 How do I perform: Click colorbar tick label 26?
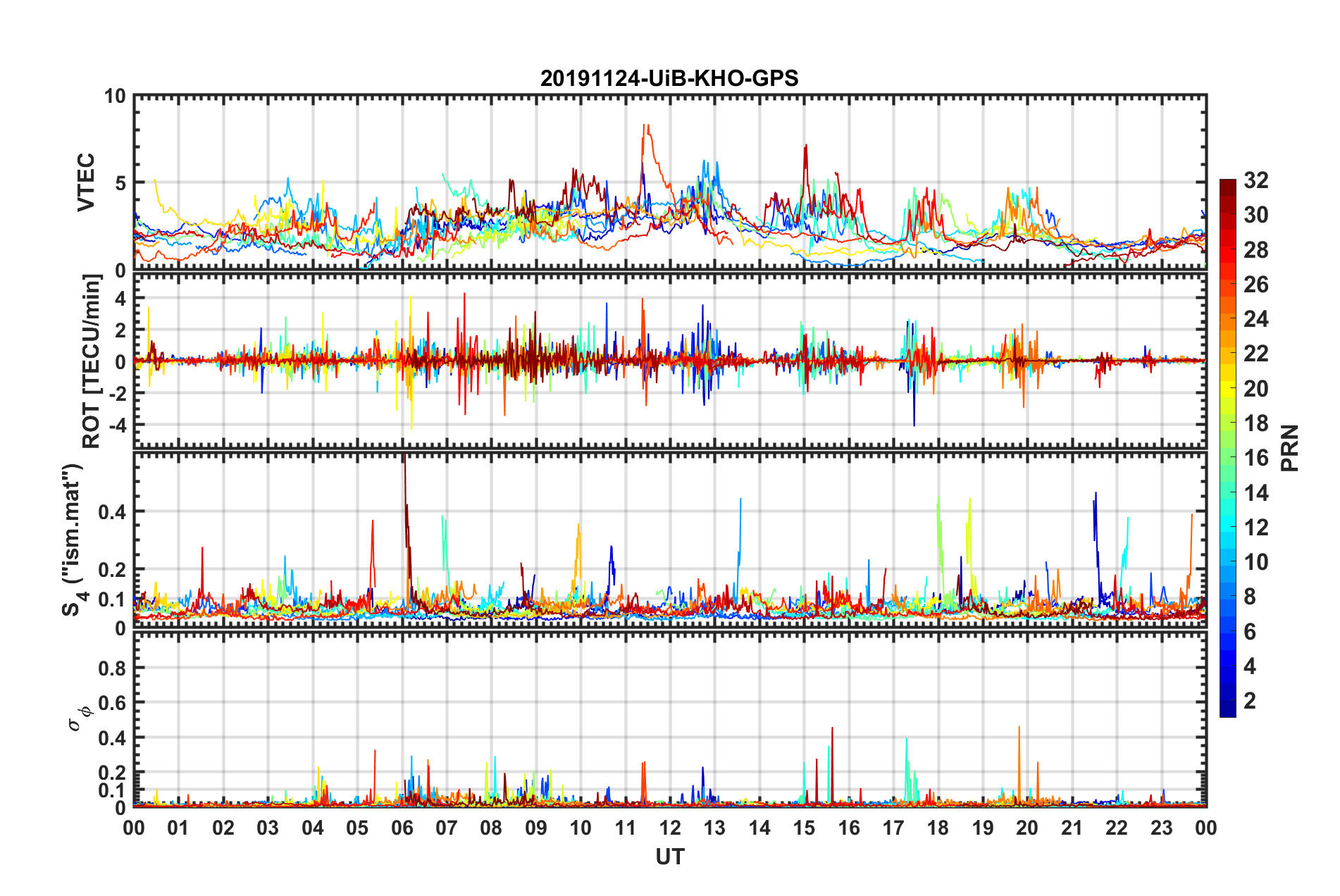(x=1255, y=285)
